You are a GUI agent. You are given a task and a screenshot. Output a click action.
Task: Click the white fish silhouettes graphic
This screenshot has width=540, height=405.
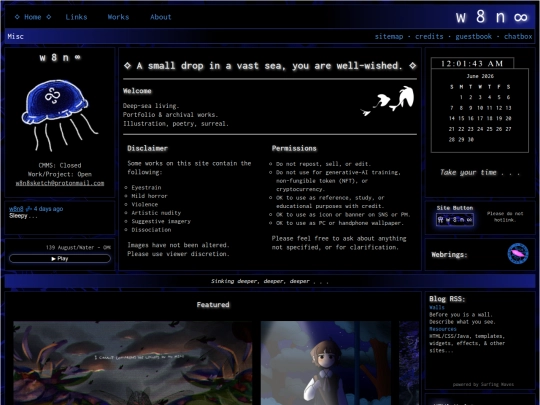(387, 101)
